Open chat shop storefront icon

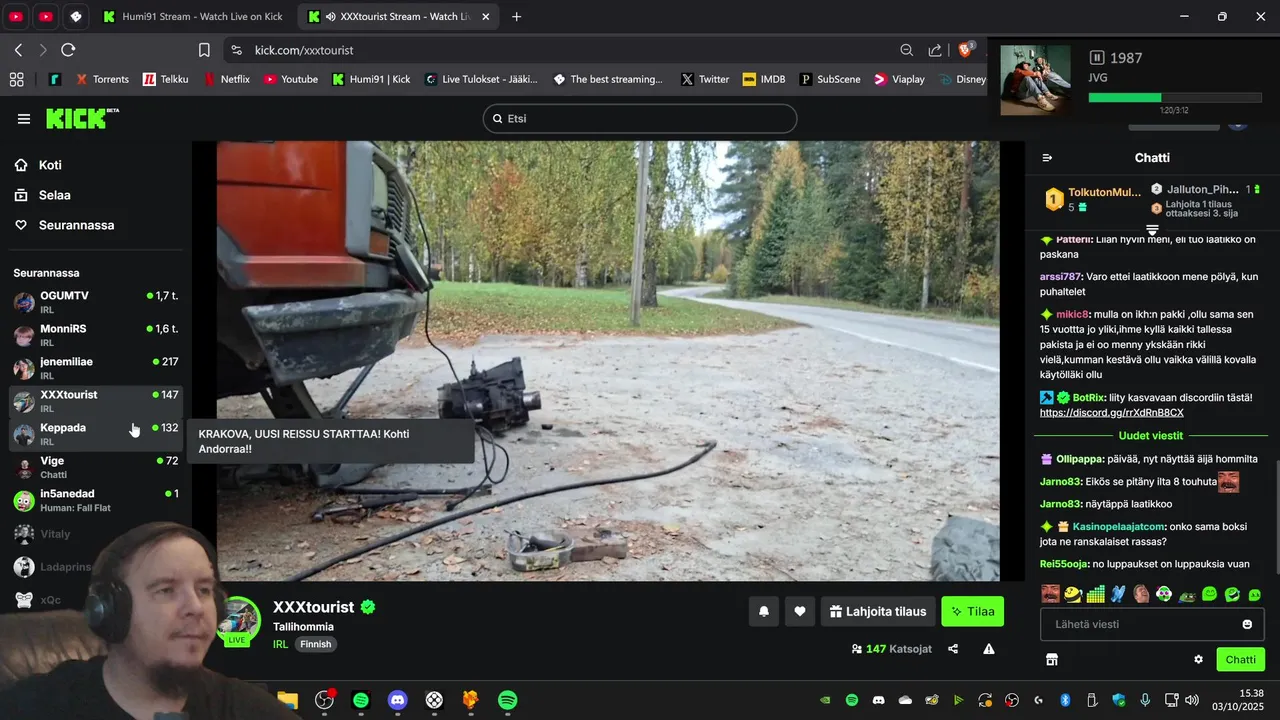1052,659
